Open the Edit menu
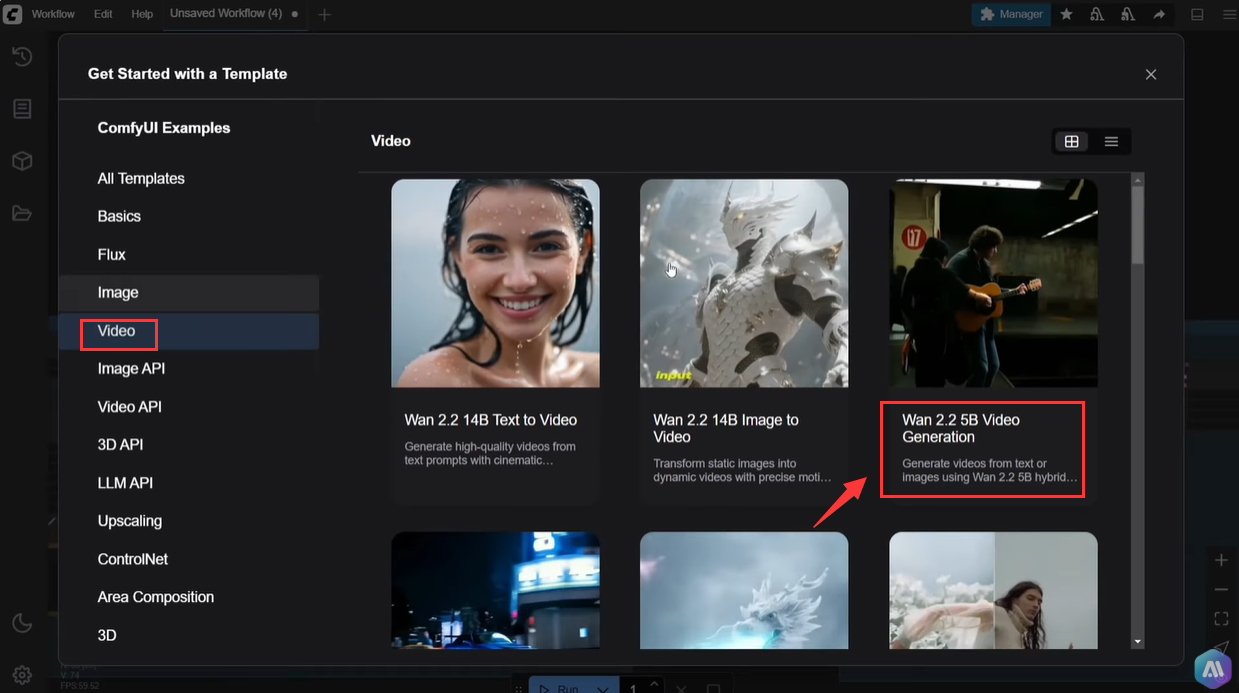 (103, 14)
